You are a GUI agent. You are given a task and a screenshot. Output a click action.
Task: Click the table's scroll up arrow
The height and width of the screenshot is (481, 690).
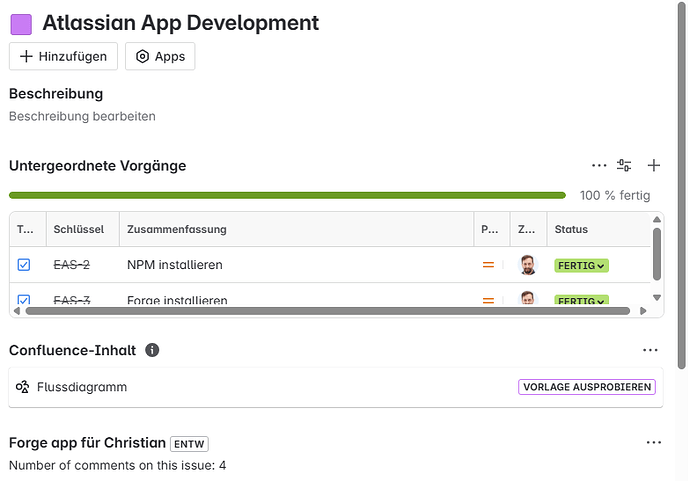click(657, 219)
